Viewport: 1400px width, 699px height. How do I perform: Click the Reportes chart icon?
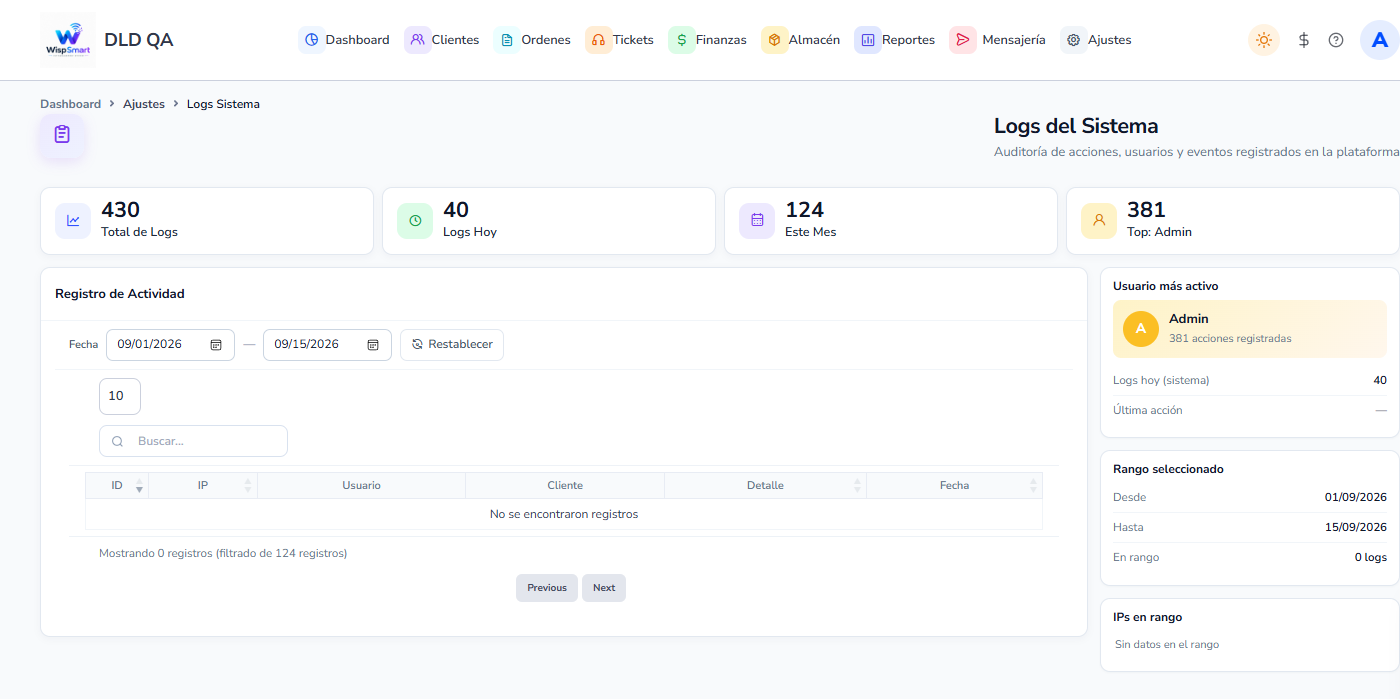pos(868,40)
